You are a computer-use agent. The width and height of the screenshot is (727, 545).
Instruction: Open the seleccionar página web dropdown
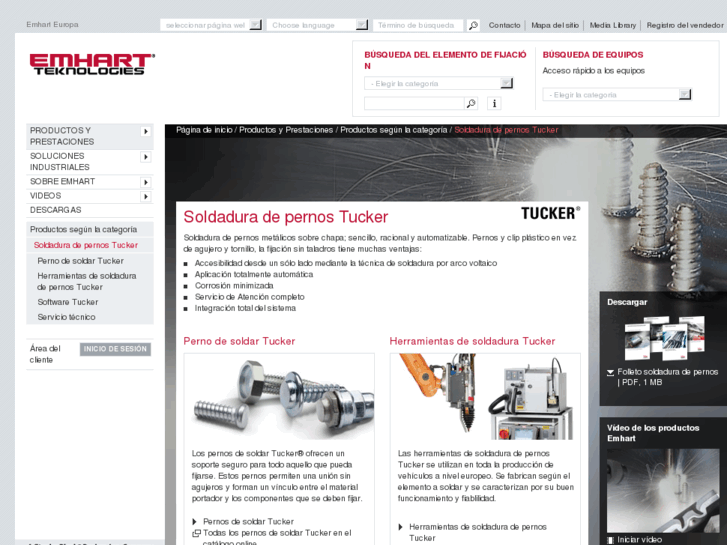tap(211, 25)
